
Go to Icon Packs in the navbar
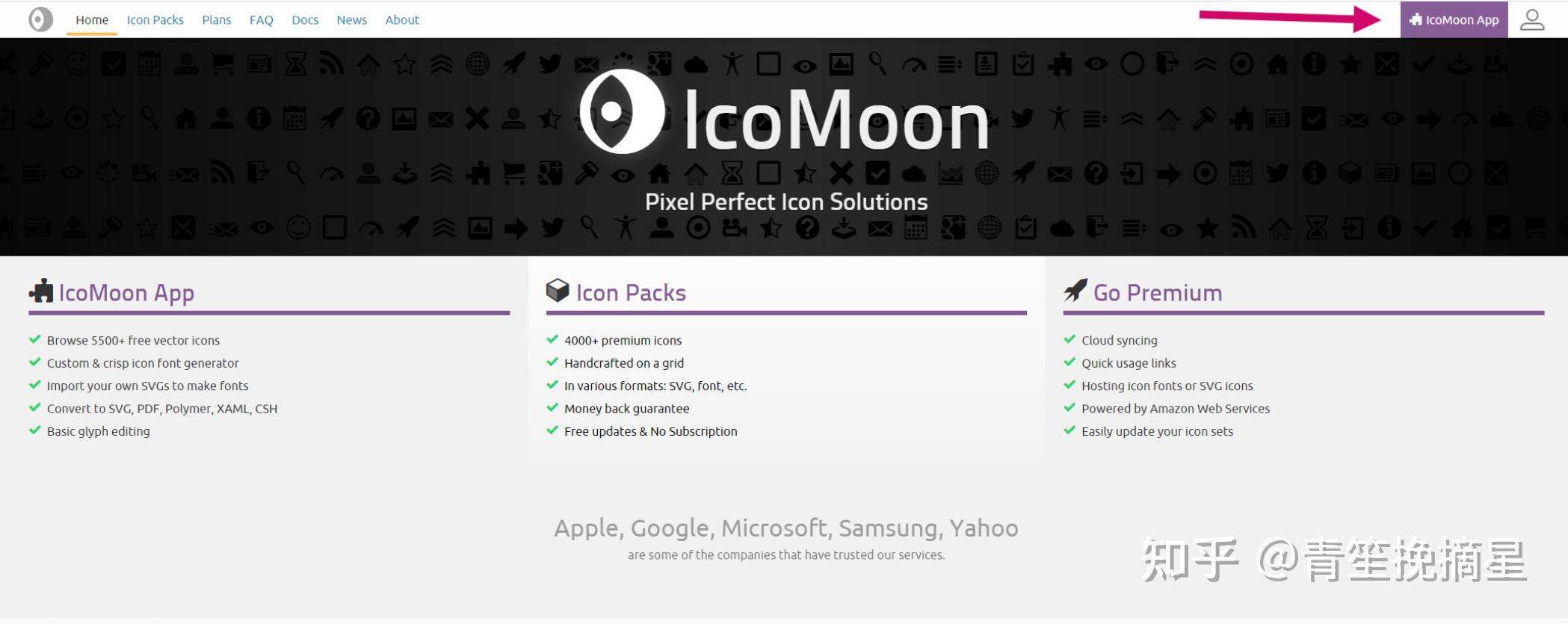155,20
